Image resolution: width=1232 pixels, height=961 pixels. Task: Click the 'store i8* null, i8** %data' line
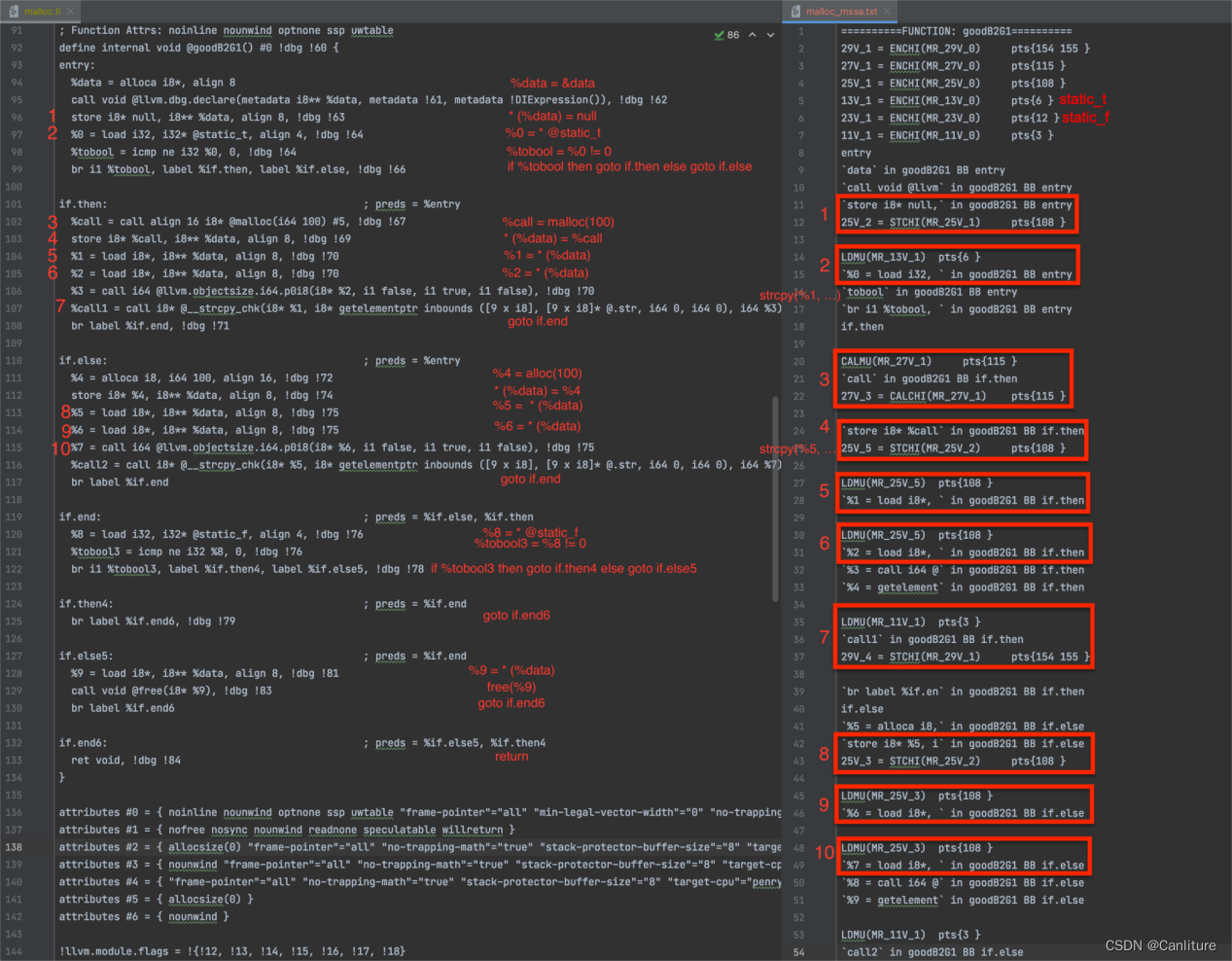pyautogui.click(x=207, y=118)
